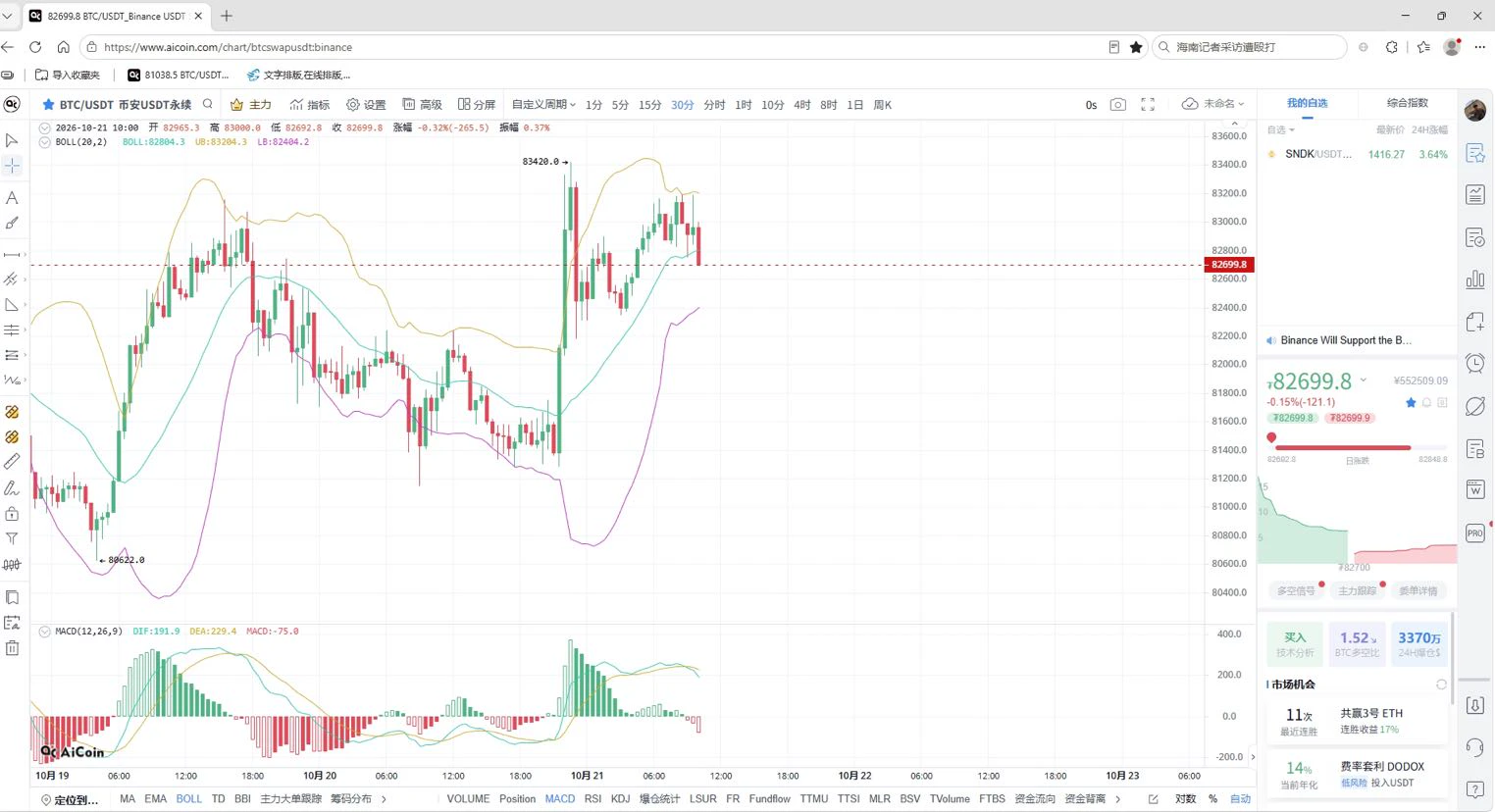
Task: Select the ruler measure tool
Action: click(12, 462)
